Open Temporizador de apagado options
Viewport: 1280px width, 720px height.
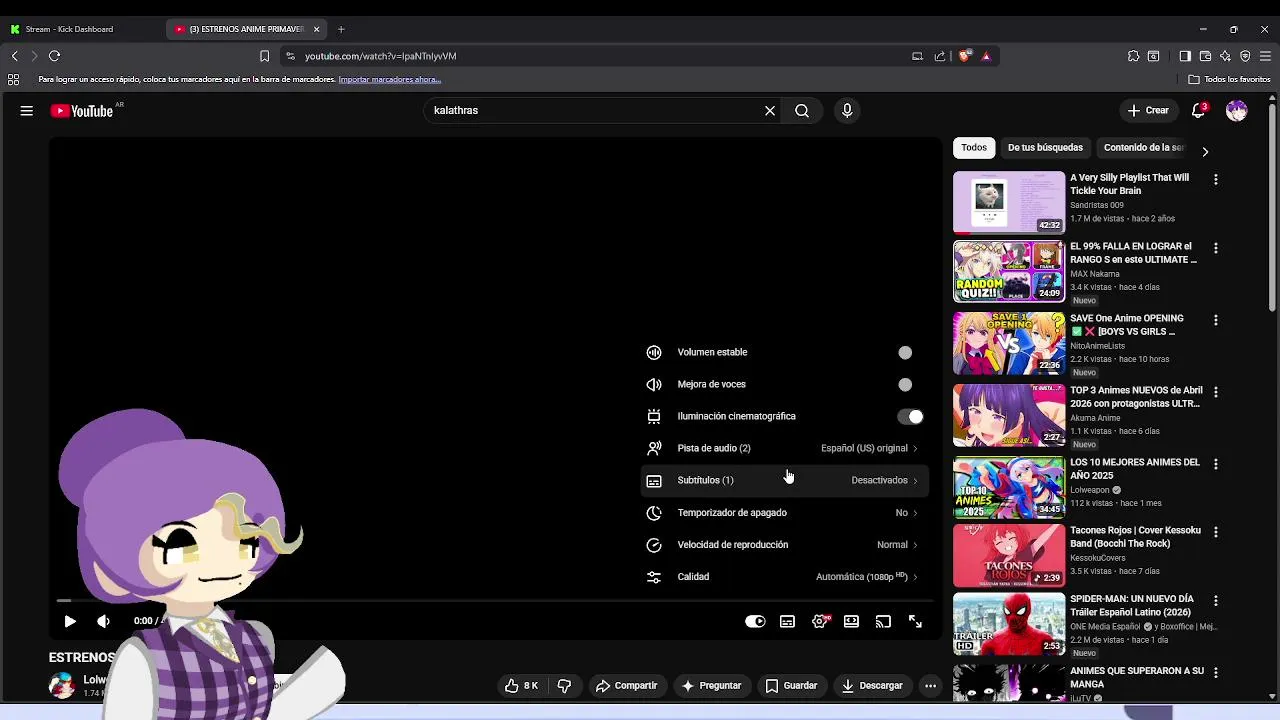coord(784,512)
